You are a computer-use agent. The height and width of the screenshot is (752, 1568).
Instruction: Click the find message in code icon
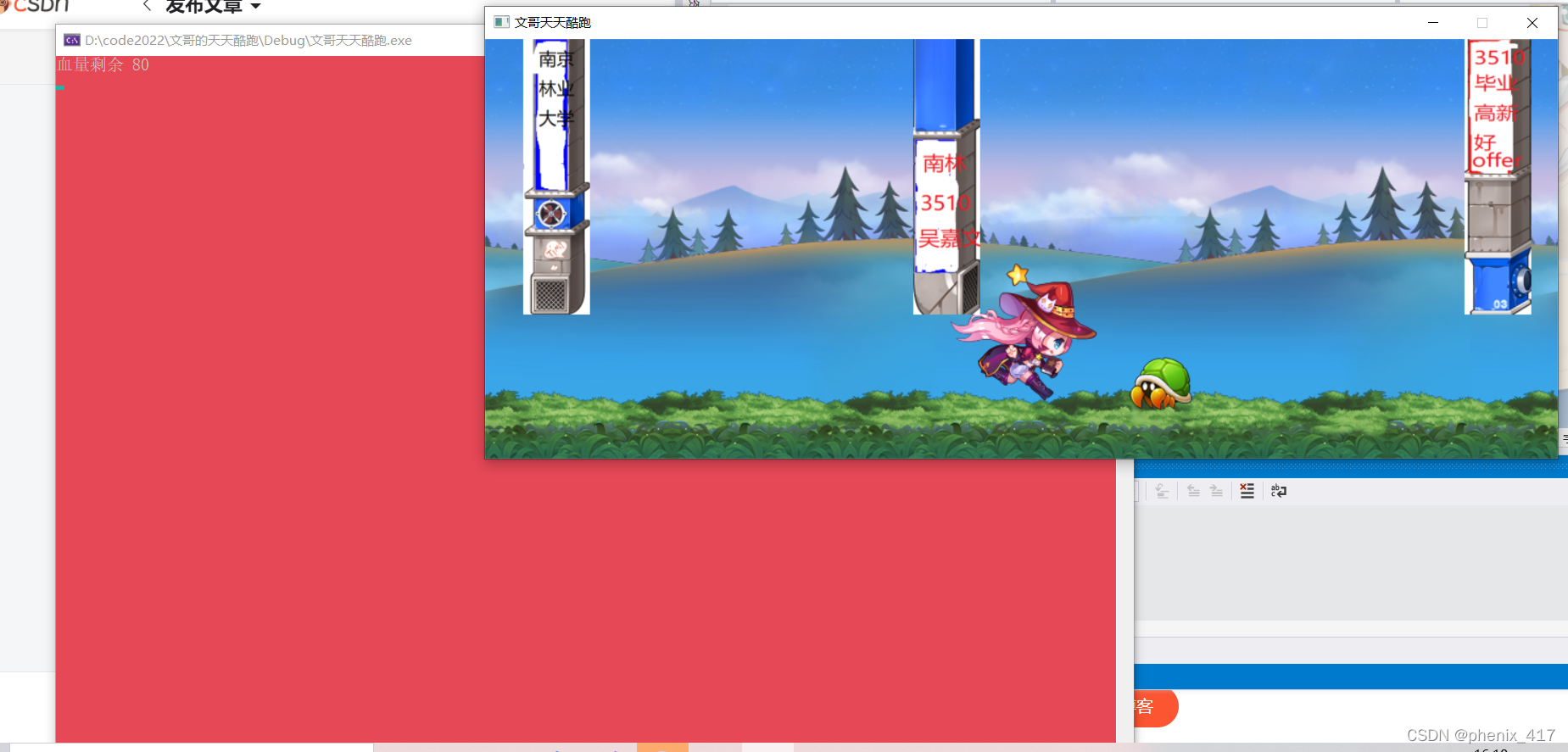pos(1162,491)
